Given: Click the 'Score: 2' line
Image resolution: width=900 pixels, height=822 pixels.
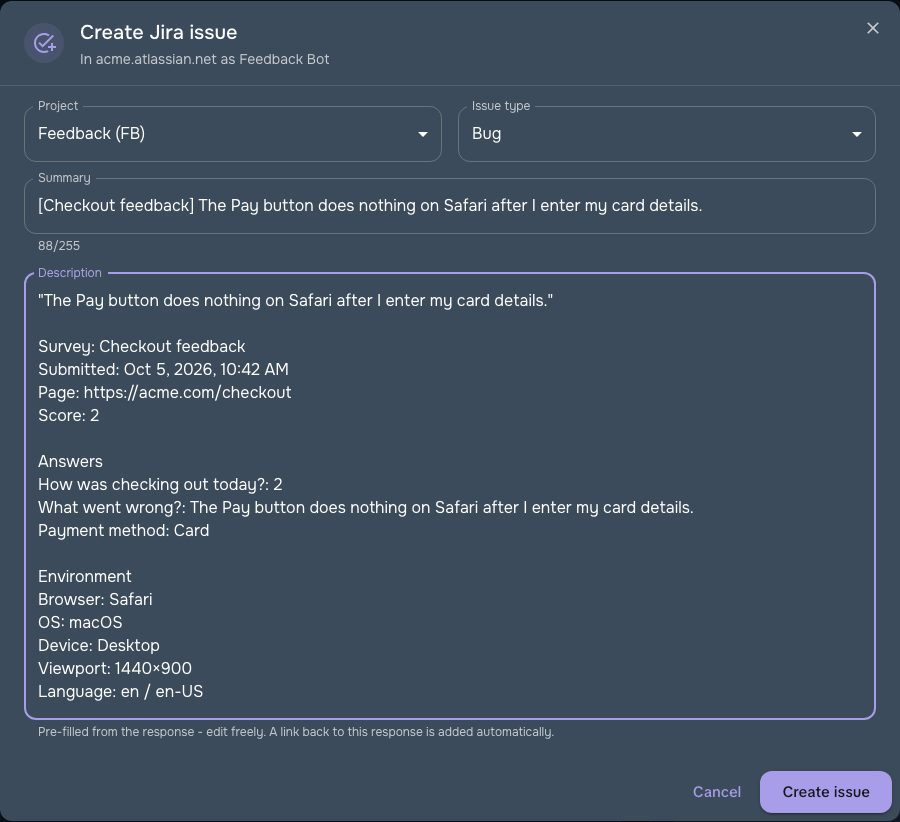Looking at the screenshot, I should (x=69, y=416).
